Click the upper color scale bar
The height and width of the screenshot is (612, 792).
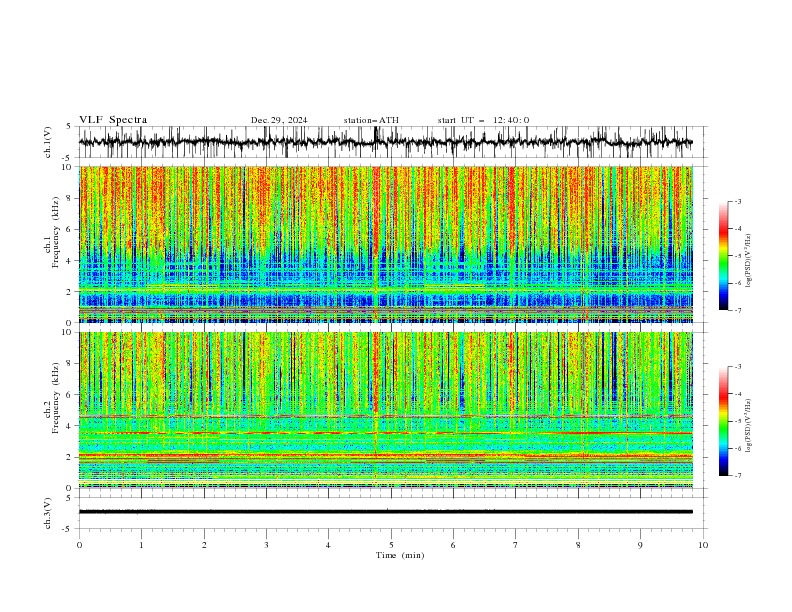pyautogui.click(x=723, y=256)
